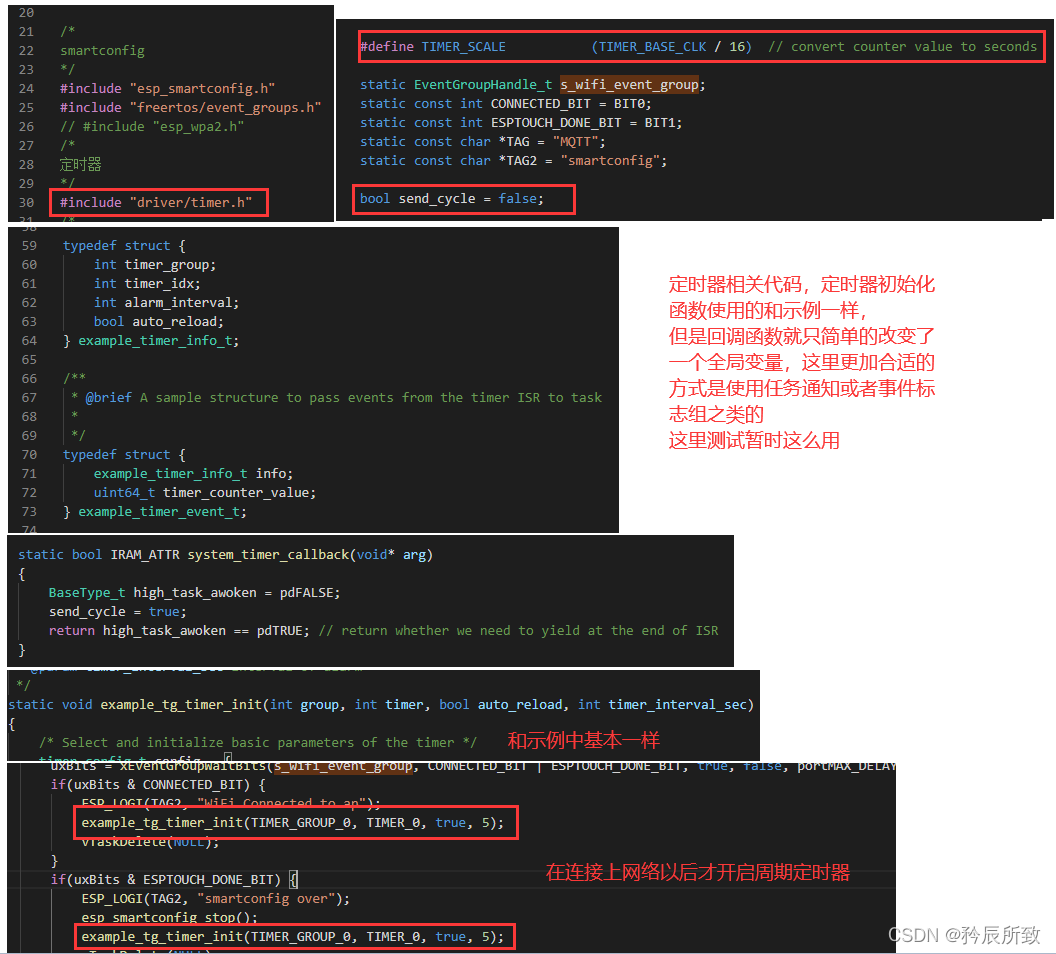Click the Chinese comment '定时器' on line 28
This screenshot has height=954, width=1056.
(x=80, y=164)
